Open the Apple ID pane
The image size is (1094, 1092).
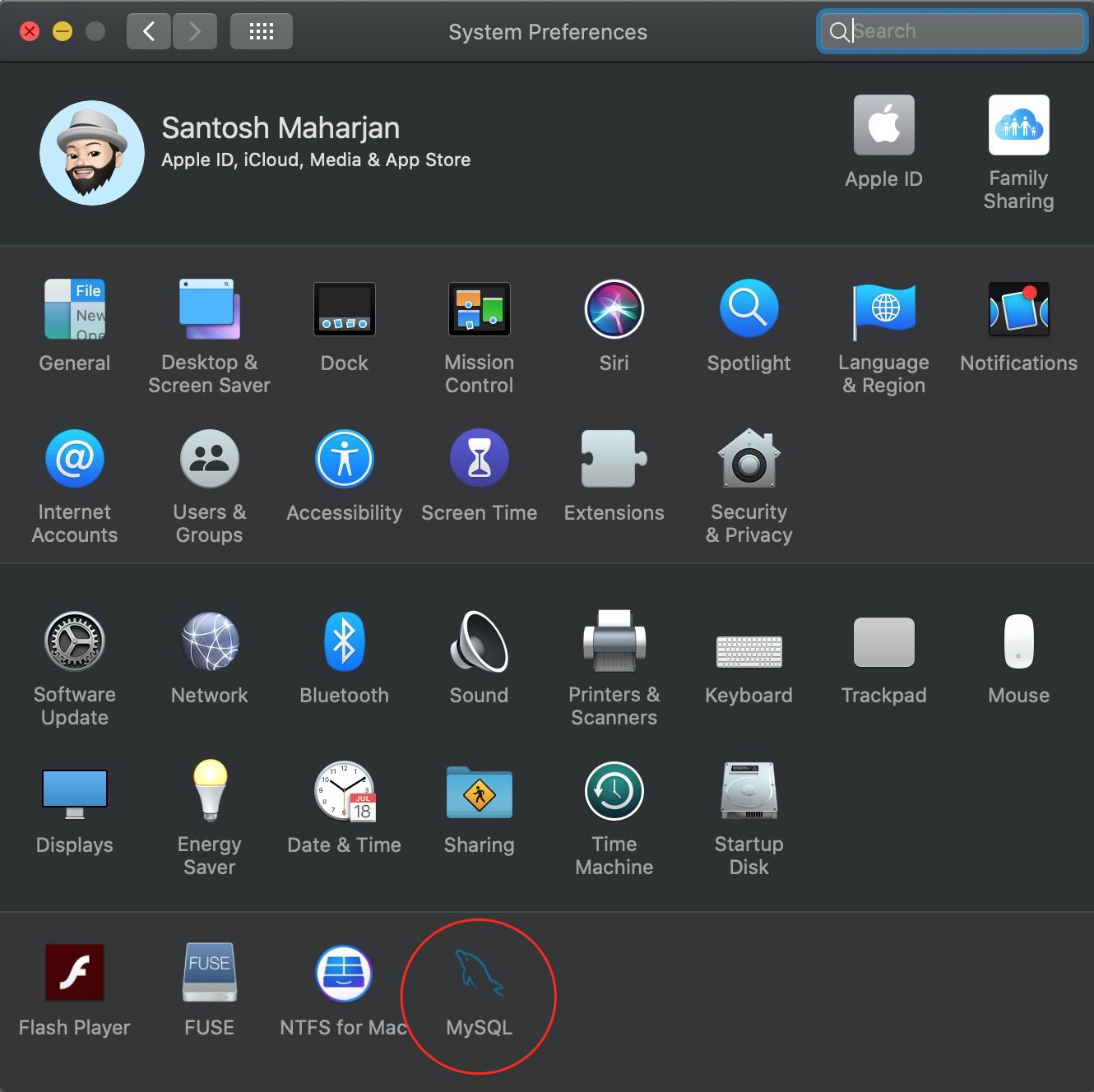point(883,126)
